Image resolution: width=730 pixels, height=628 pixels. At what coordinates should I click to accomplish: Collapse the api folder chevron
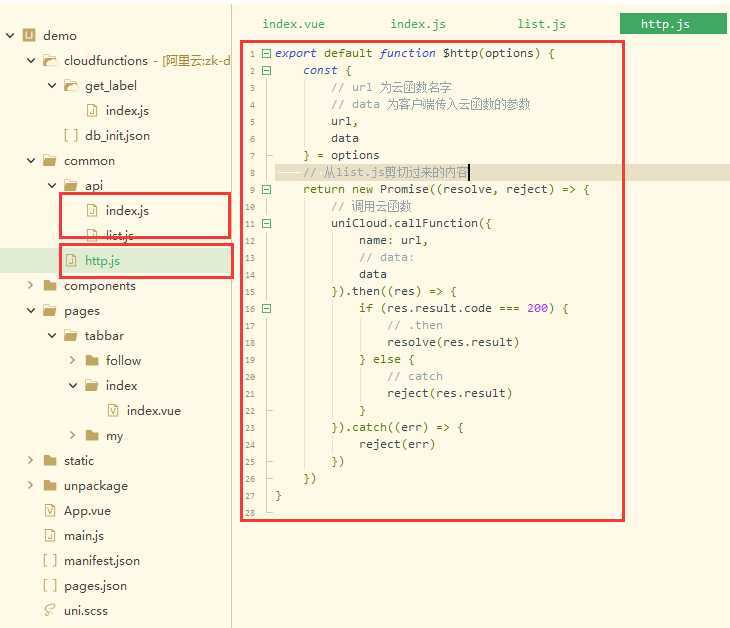(52, 185)
